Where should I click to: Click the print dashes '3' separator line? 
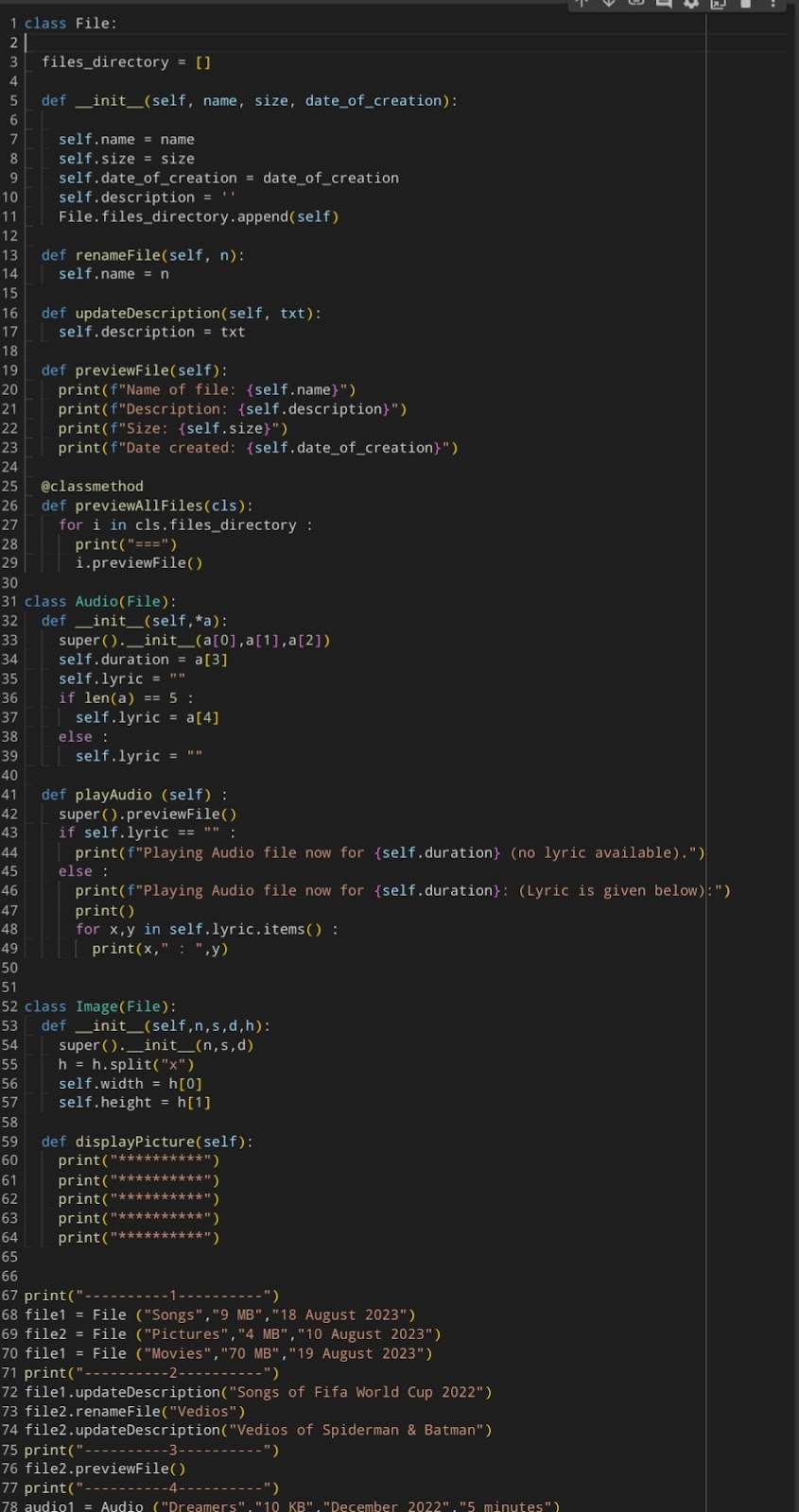click(152, 1450)
